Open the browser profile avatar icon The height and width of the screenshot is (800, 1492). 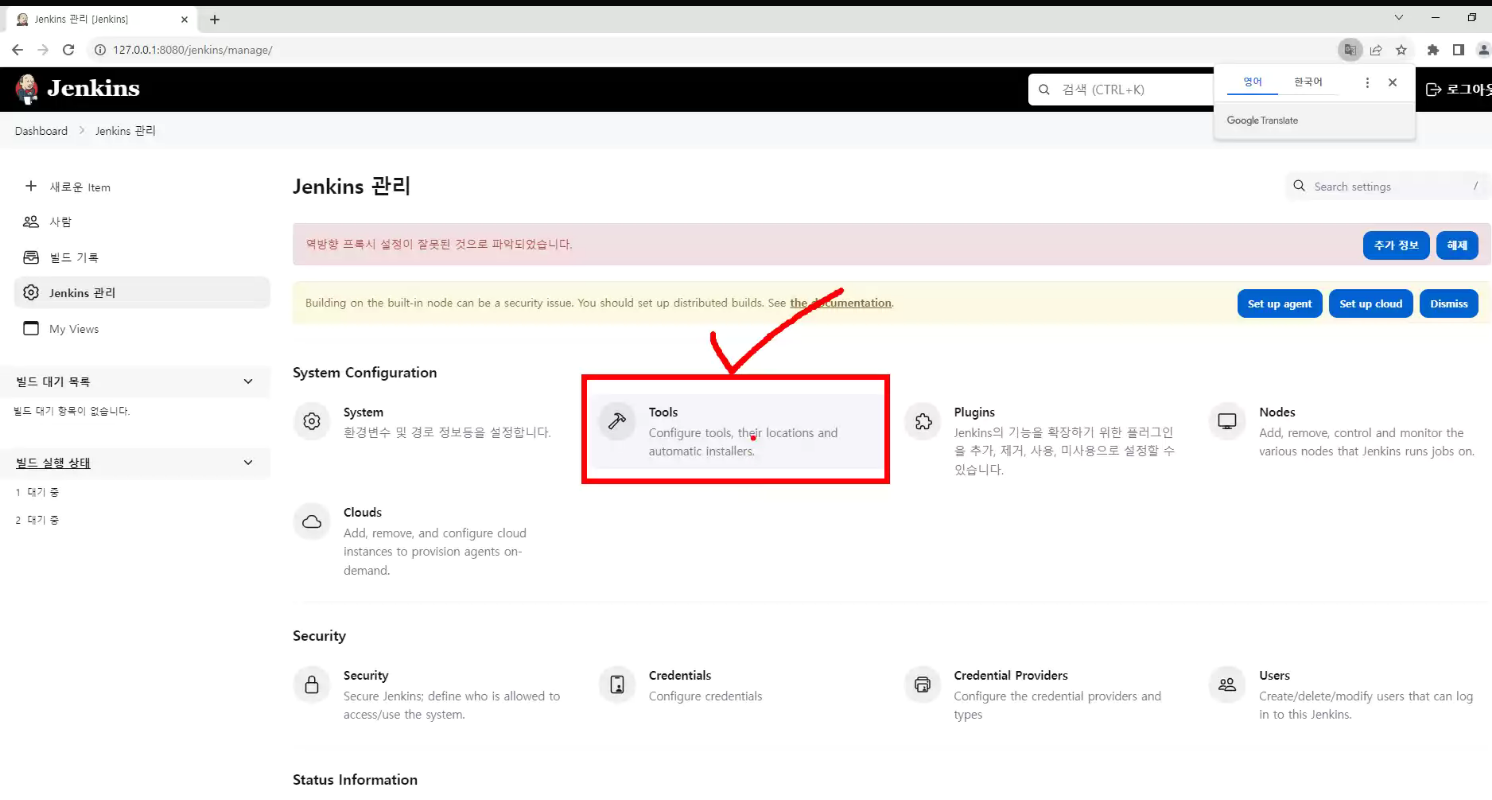tap(1484, 50)
